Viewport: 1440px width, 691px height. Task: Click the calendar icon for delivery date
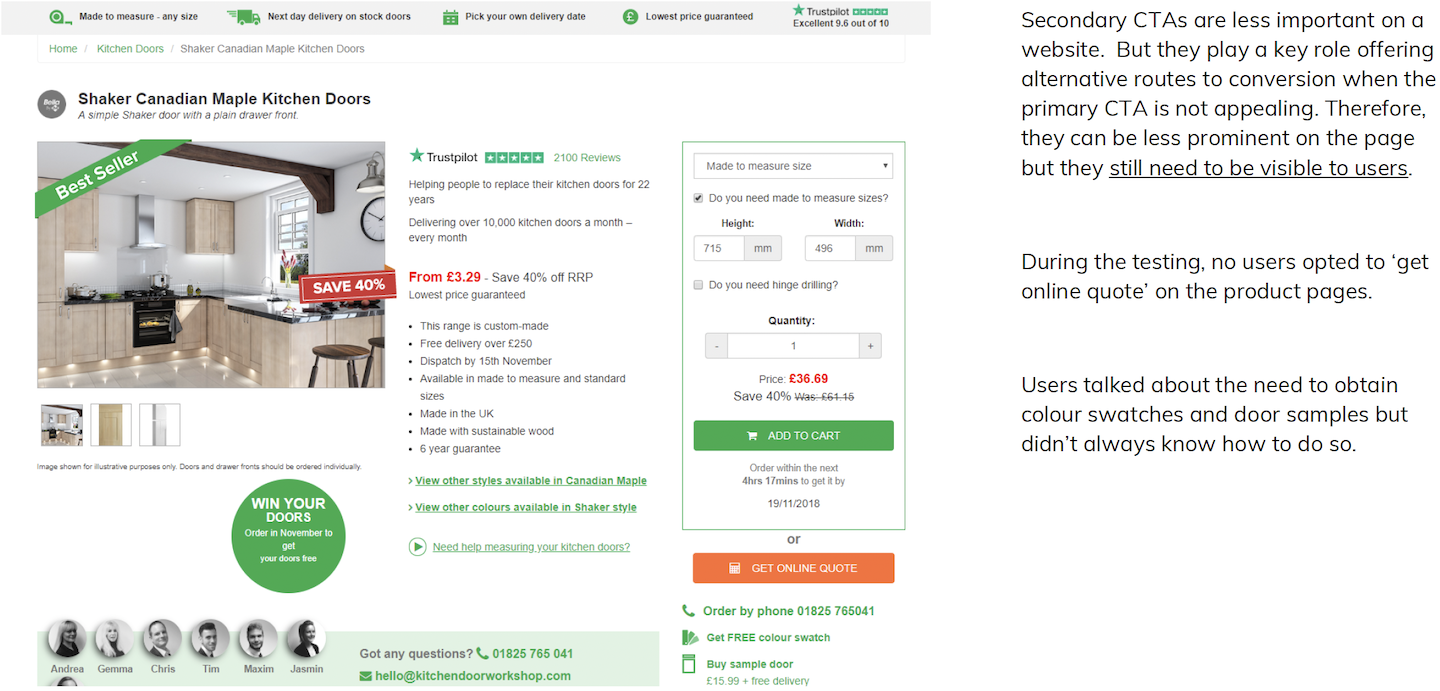[x=450, y=17]
